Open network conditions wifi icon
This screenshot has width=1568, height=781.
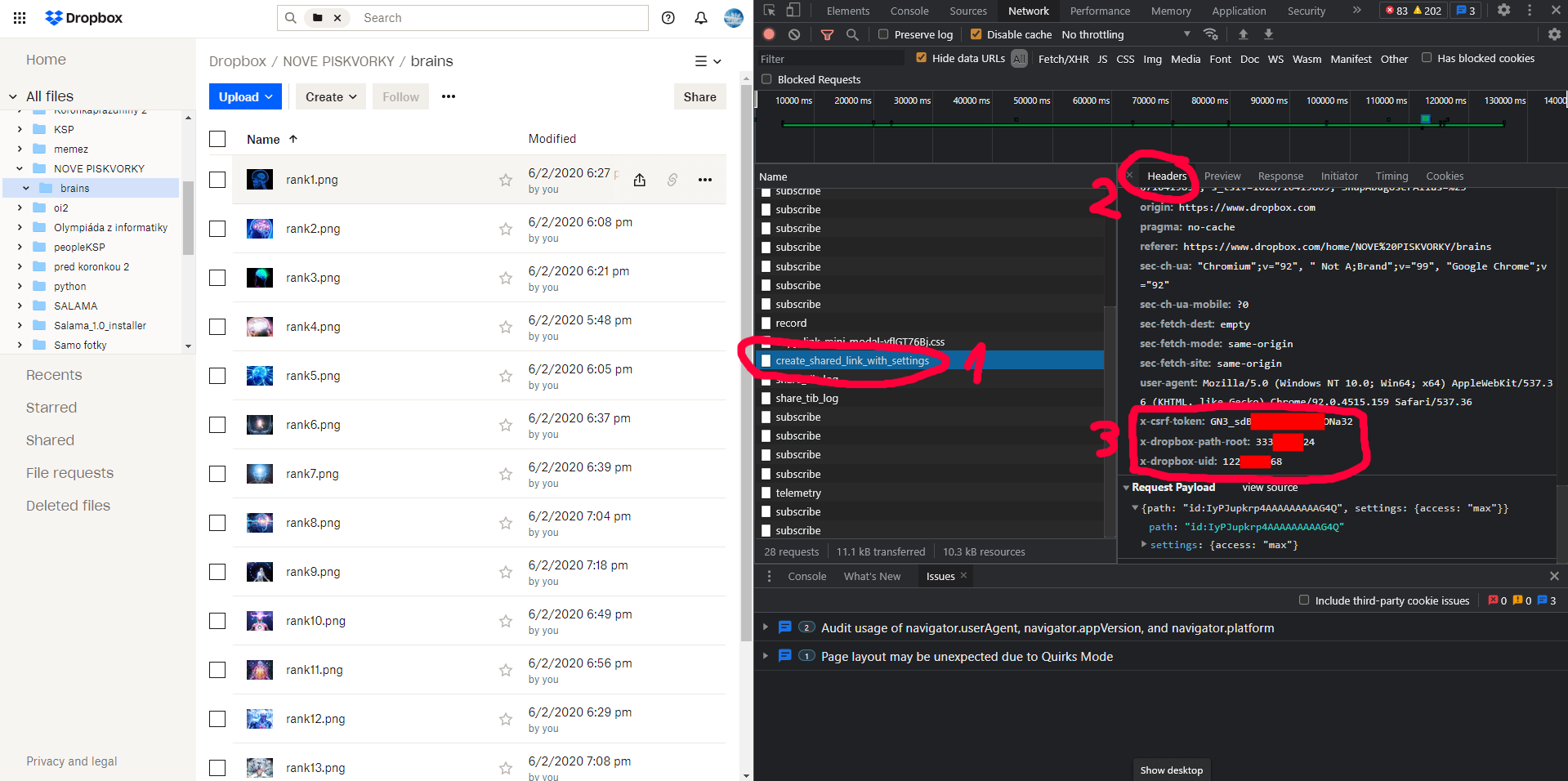1211,34
